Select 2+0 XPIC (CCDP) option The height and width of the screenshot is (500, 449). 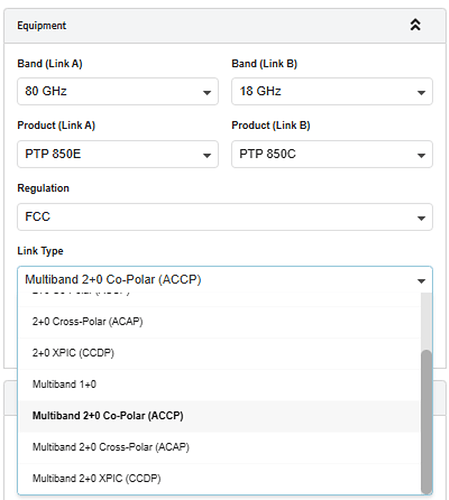point(219,353)
